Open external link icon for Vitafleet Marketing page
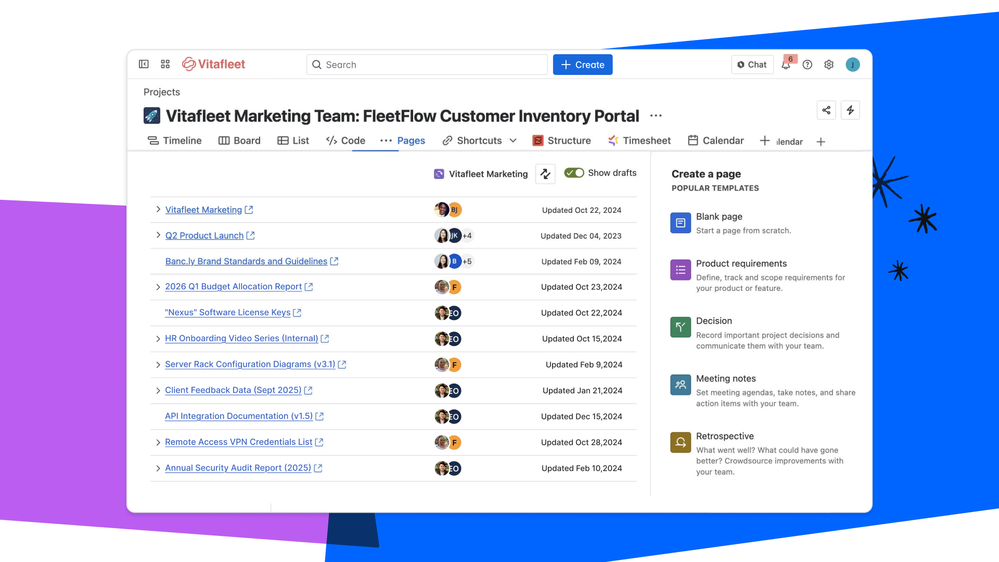 [x=249, y=210]
